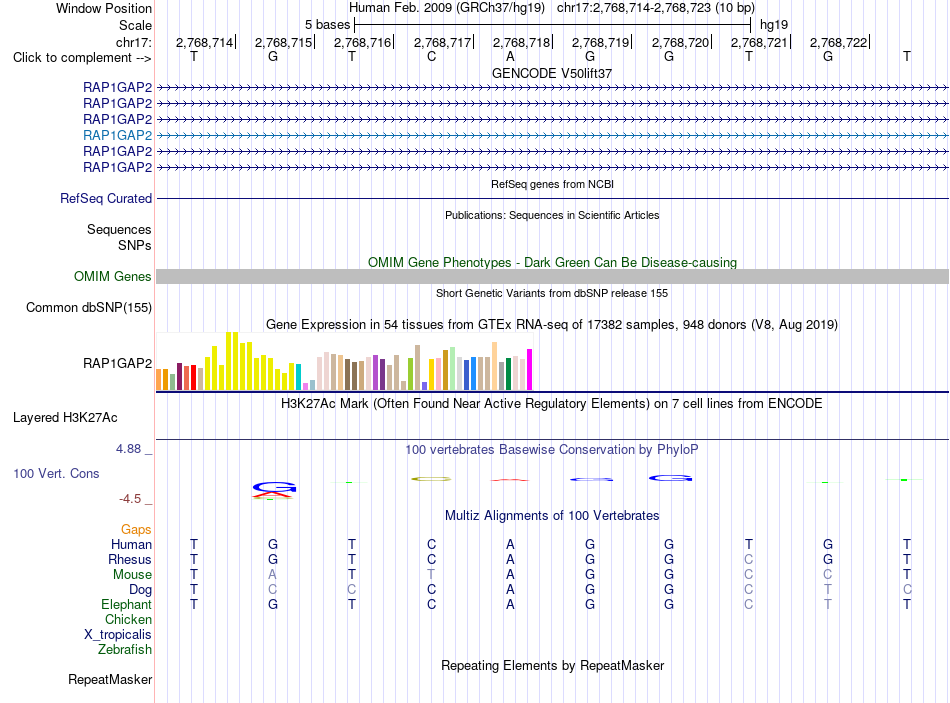This screenshot has height=703, width=950.
Task: Click the blue G PhyloP logo letter
Action: click(x=274, y=487)
